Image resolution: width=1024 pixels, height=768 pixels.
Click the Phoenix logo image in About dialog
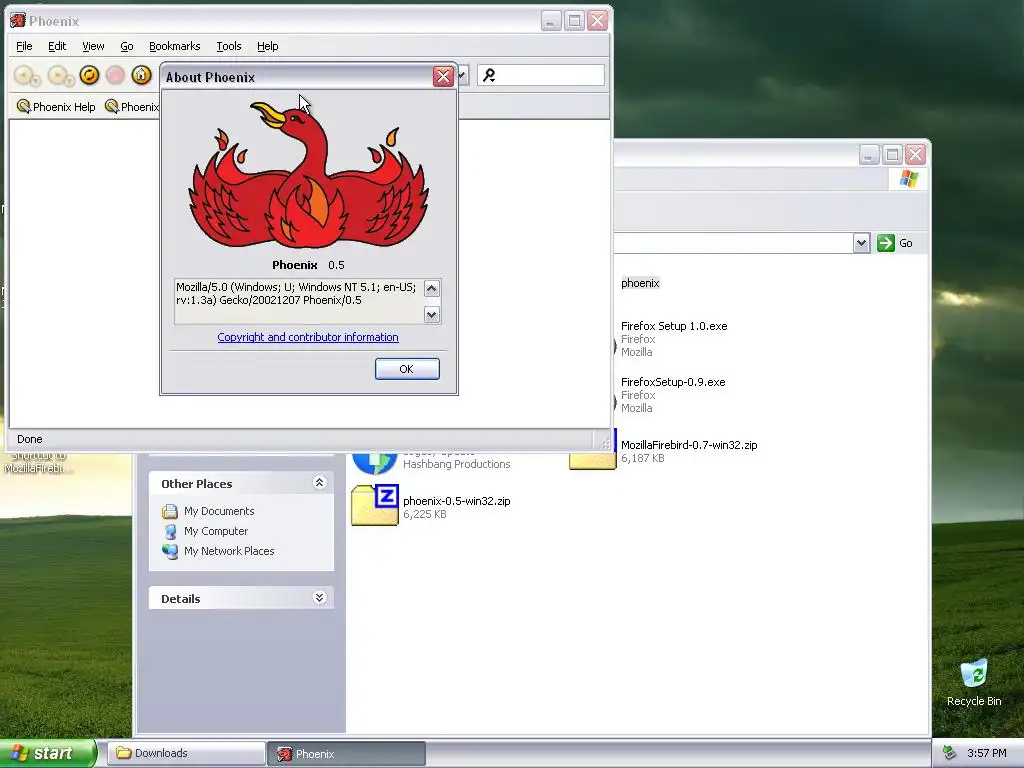tap(308, 173)
